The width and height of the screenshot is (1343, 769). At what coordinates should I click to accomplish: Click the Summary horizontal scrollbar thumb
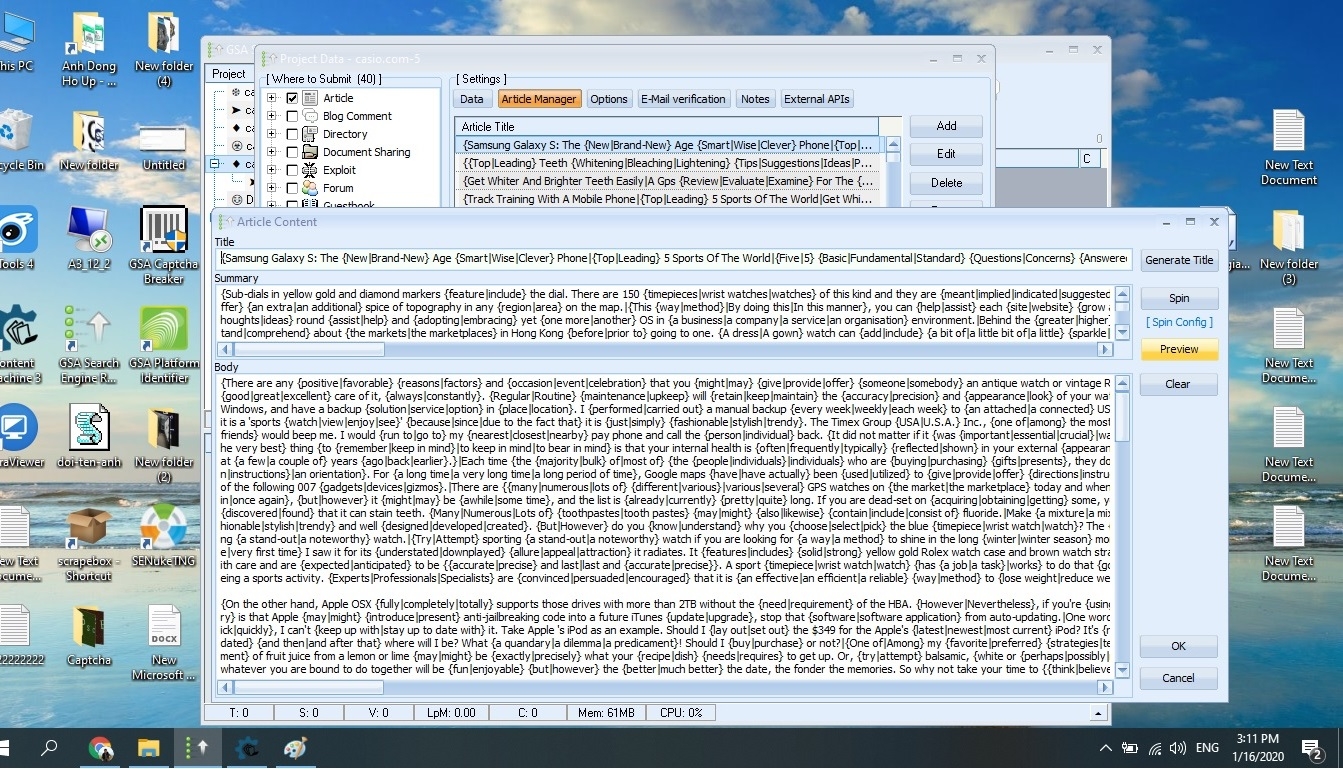tap(309, 350)
